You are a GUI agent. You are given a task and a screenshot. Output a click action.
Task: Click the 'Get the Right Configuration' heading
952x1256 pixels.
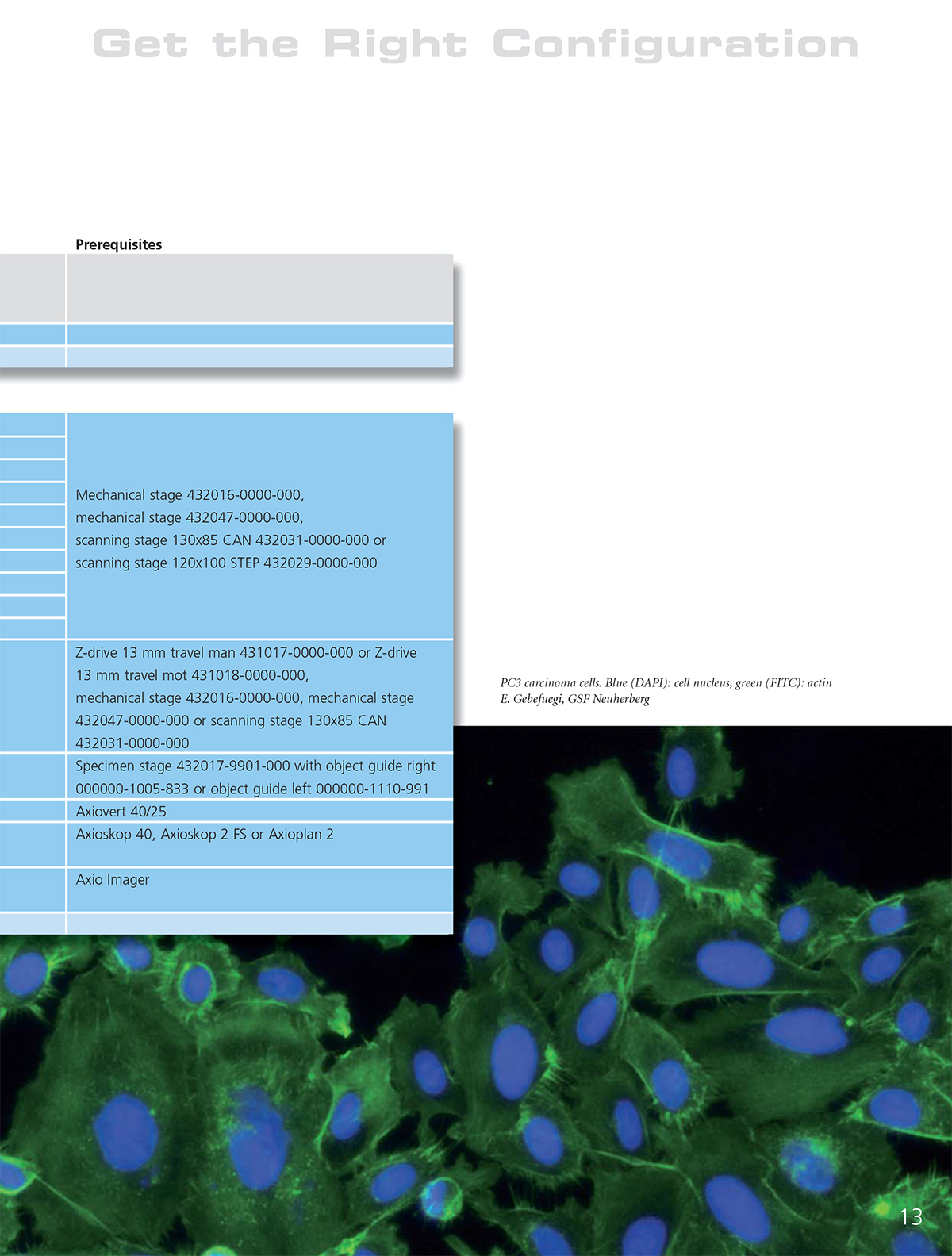(475, 45)
